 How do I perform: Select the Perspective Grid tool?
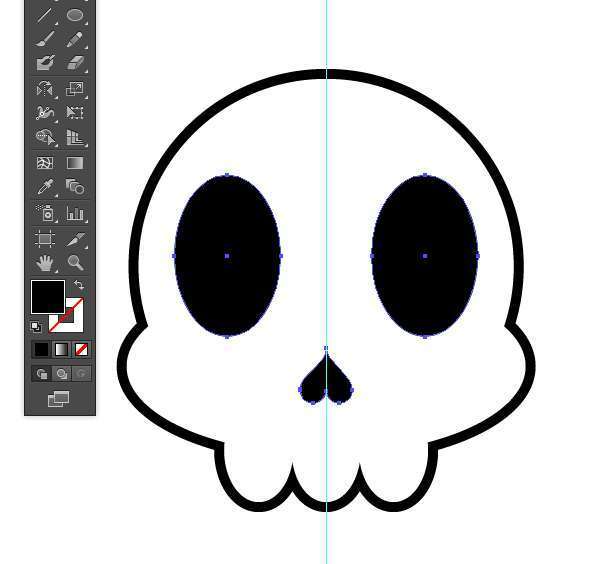75,138
